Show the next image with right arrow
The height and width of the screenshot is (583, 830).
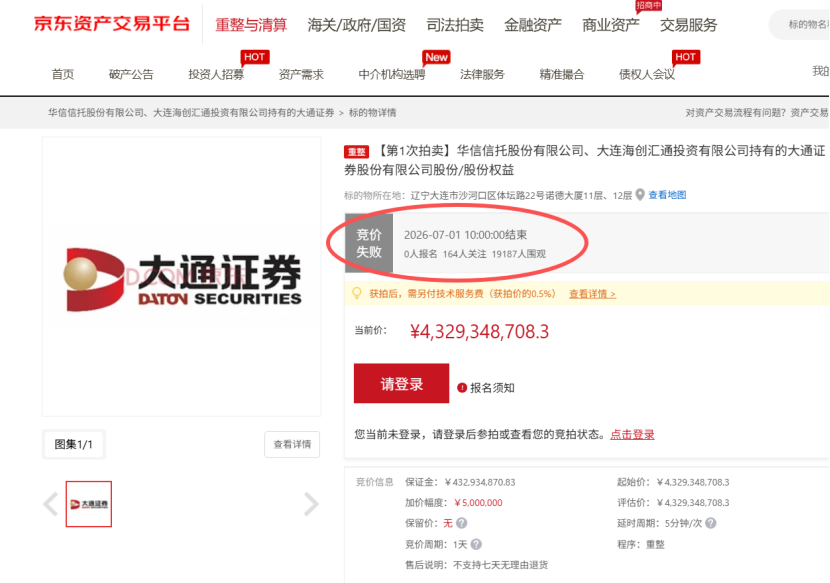point(311,504)
